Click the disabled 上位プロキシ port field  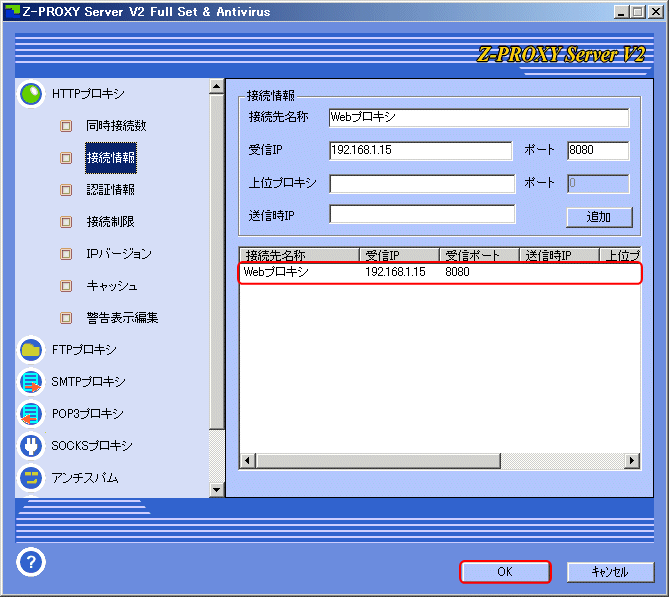(x=598, y=183)
